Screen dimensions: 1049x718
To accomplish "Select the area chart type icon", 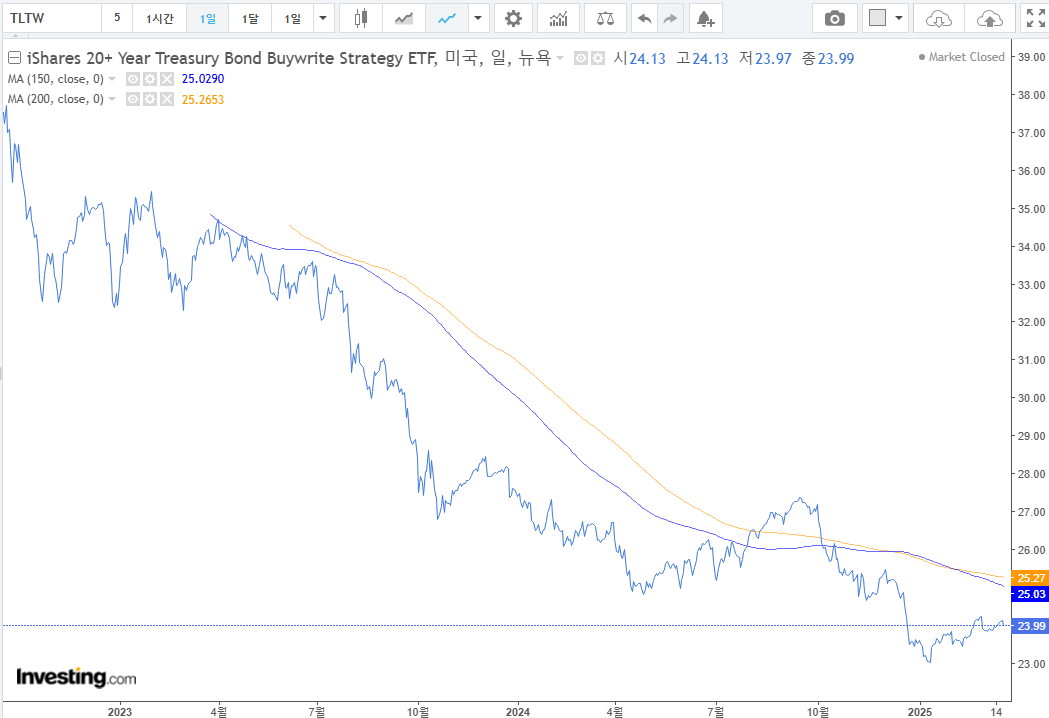I will click(403, 18).
